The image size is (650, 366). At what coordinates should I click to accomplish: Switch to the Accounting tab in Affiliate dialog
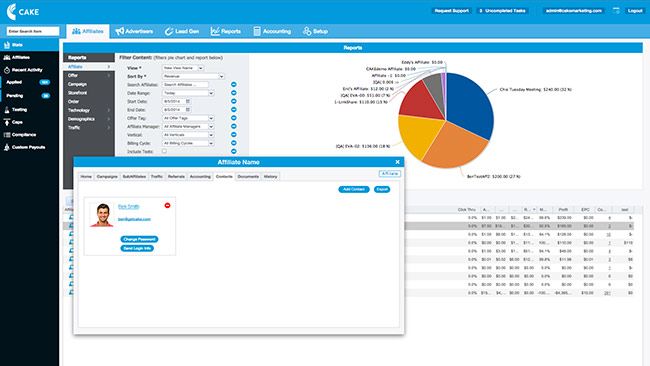[x=200, y=177]
